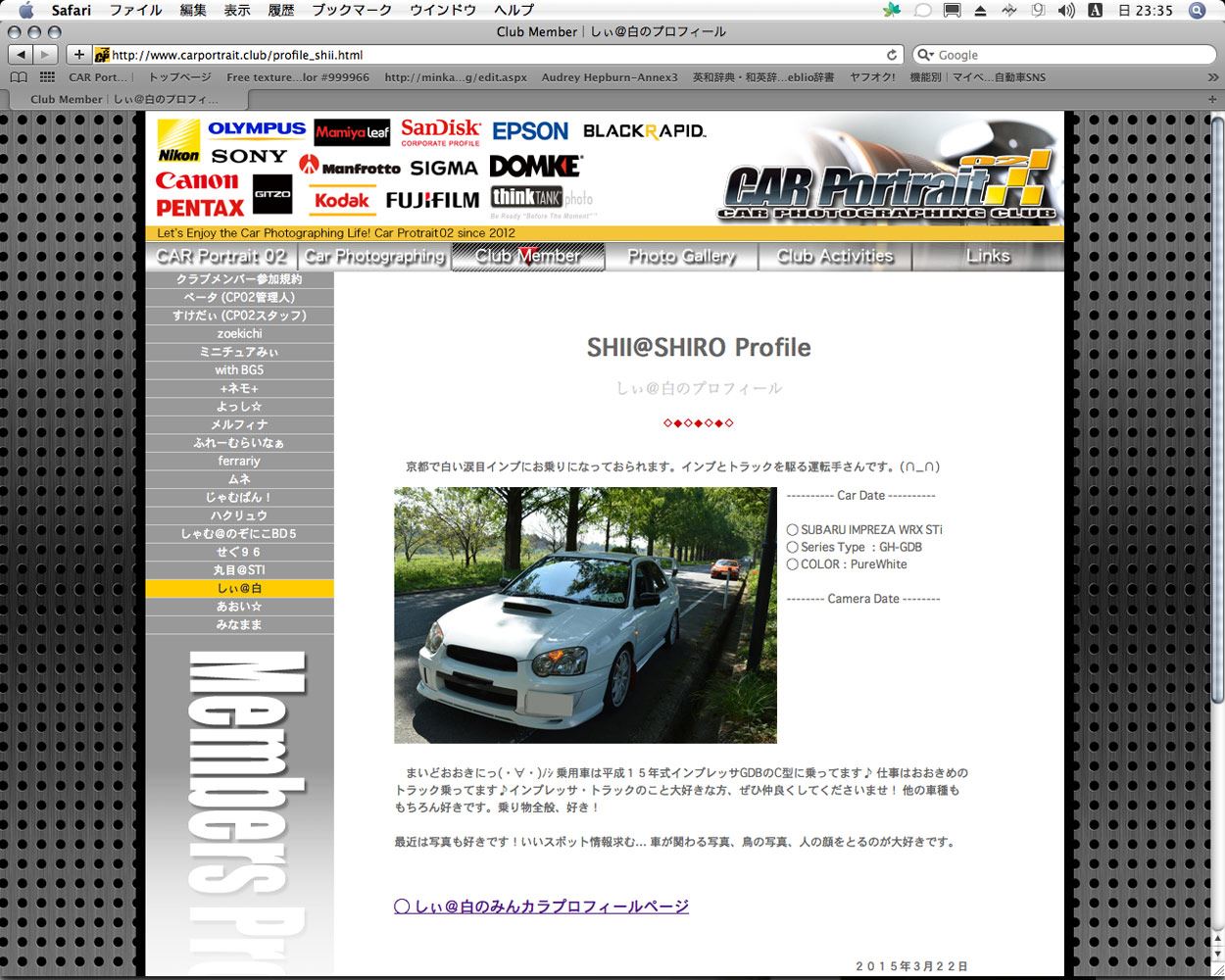Click the address bar URL field
1225x980 pixels.
[x=498, y=55]
